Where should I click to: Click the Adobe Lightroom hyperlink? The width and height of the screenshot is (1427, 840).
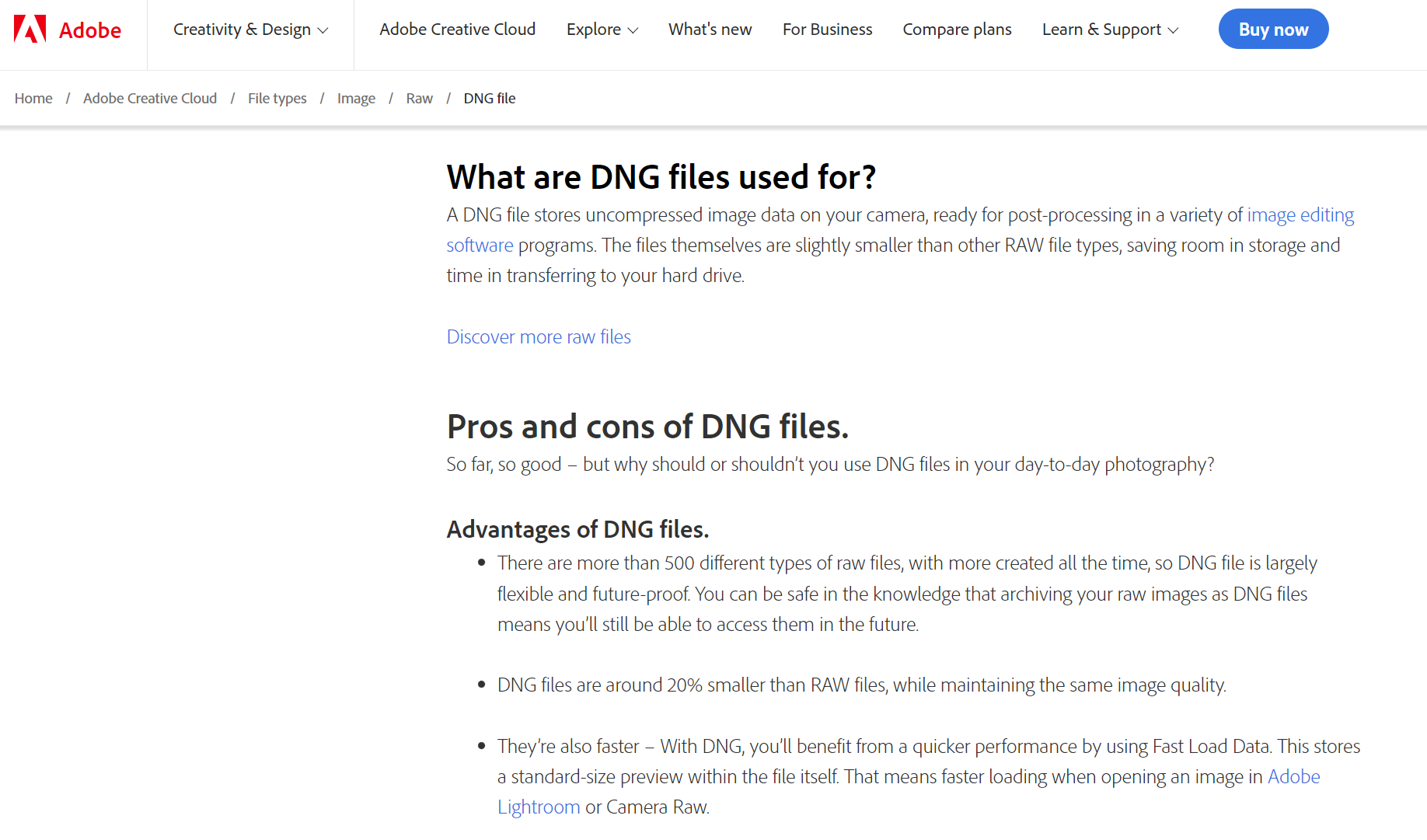pos(539,807)
